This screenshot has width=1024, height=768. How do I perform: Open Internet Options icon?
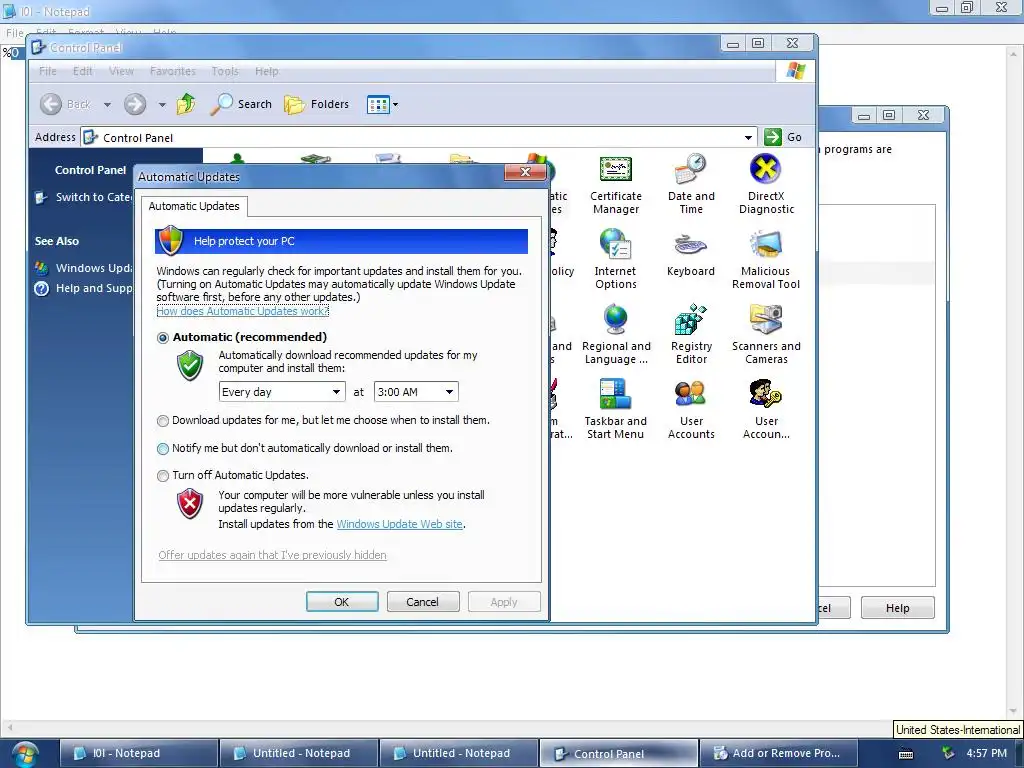[615, 259]
